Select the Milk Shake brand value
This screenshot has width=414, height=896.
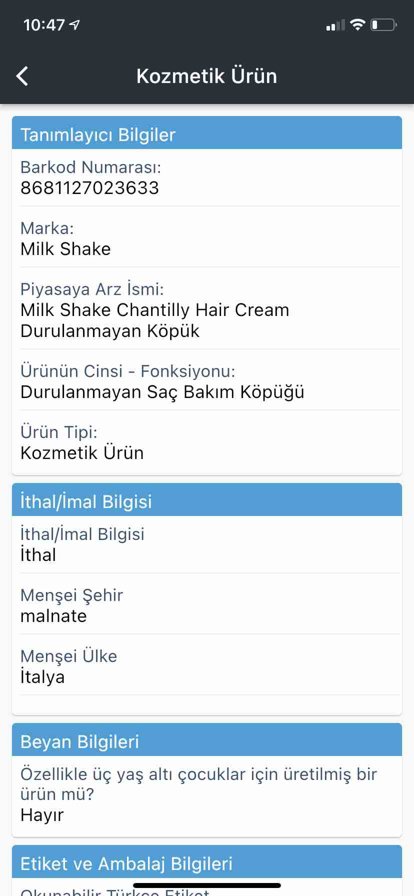65,249
